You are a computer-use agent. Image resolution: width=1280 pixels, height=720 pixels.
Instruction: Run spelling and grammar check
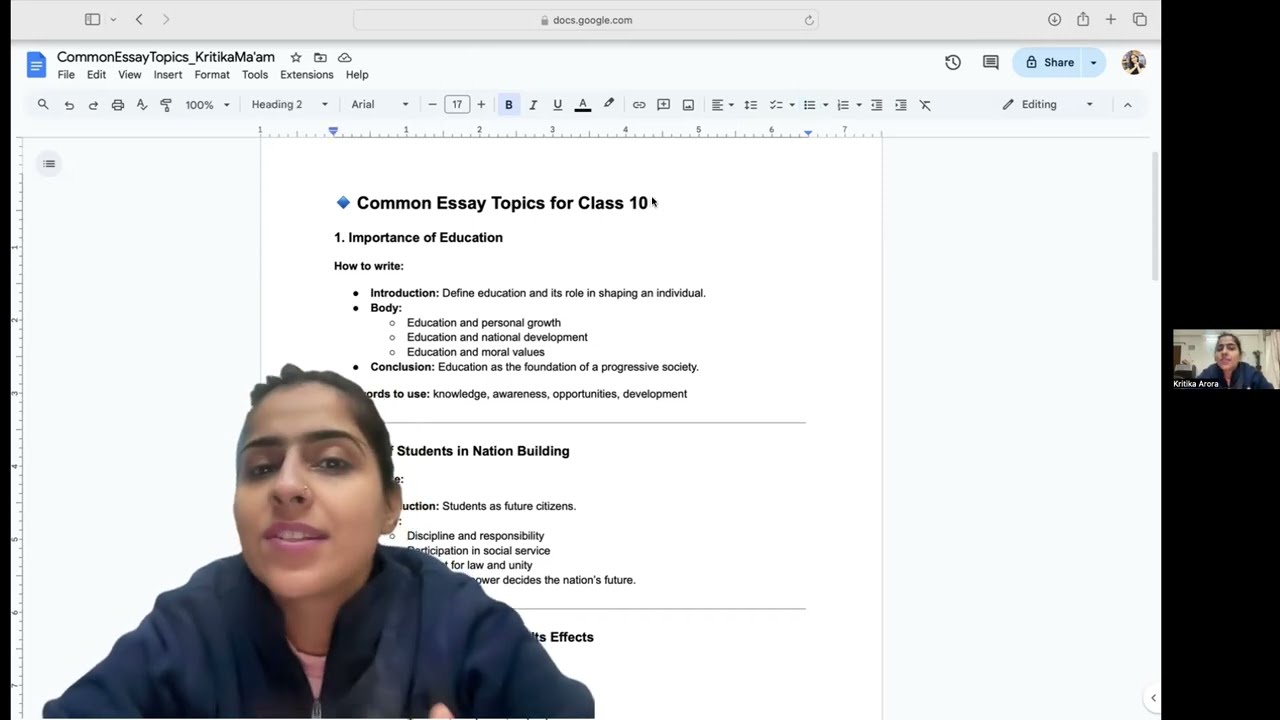[x=142, y=104]
